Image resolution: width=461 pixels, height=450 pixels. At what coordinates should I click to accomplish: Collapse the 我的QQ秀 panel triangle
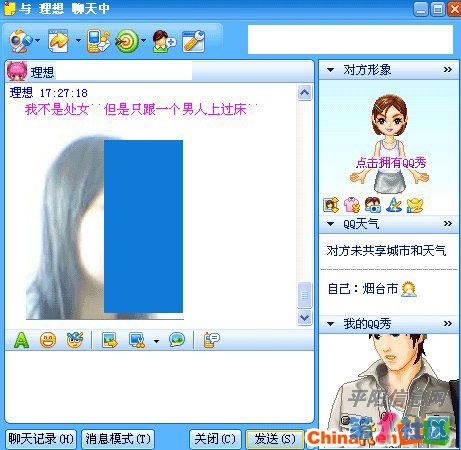[330, 324]
